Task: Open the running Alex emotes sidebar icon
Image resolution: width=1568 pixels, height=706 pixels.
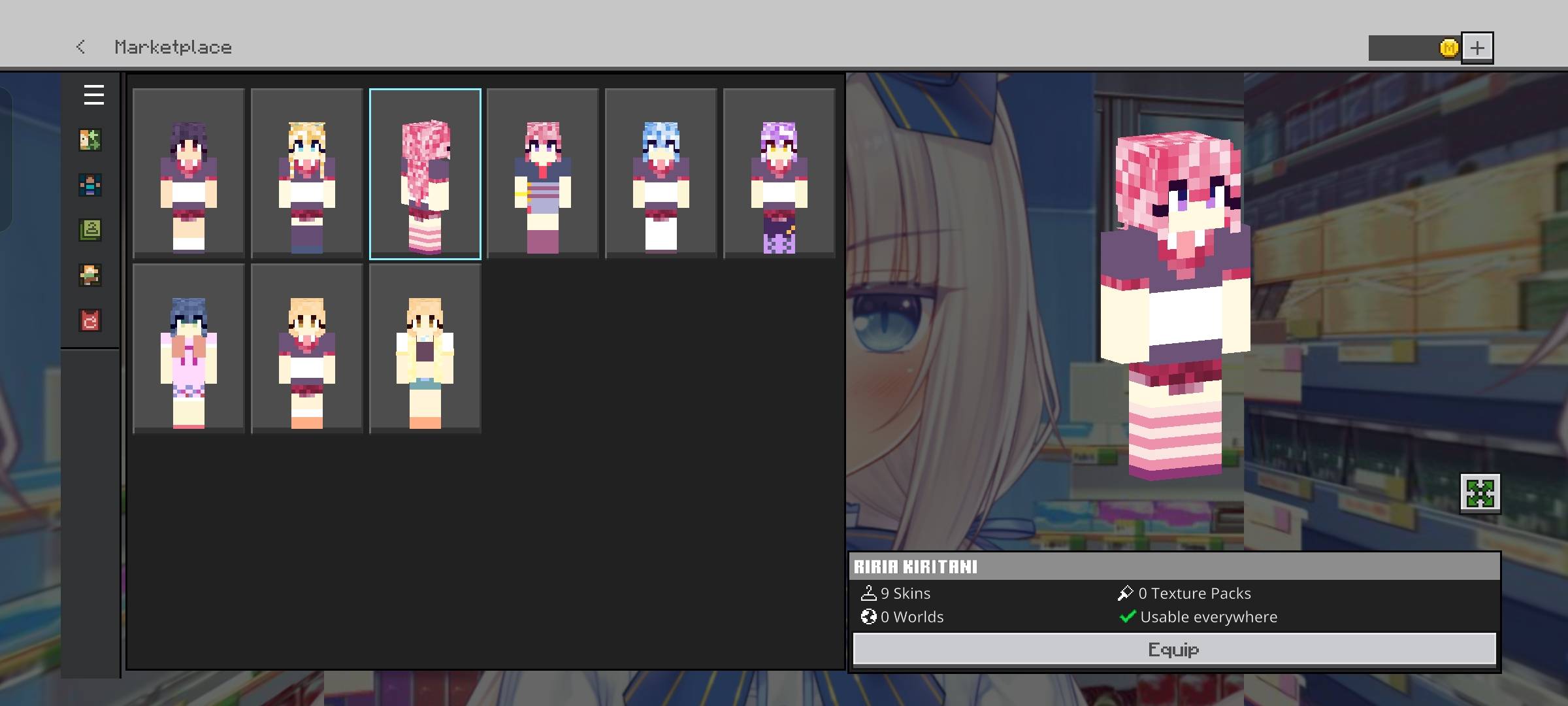Action: [90, 275]
